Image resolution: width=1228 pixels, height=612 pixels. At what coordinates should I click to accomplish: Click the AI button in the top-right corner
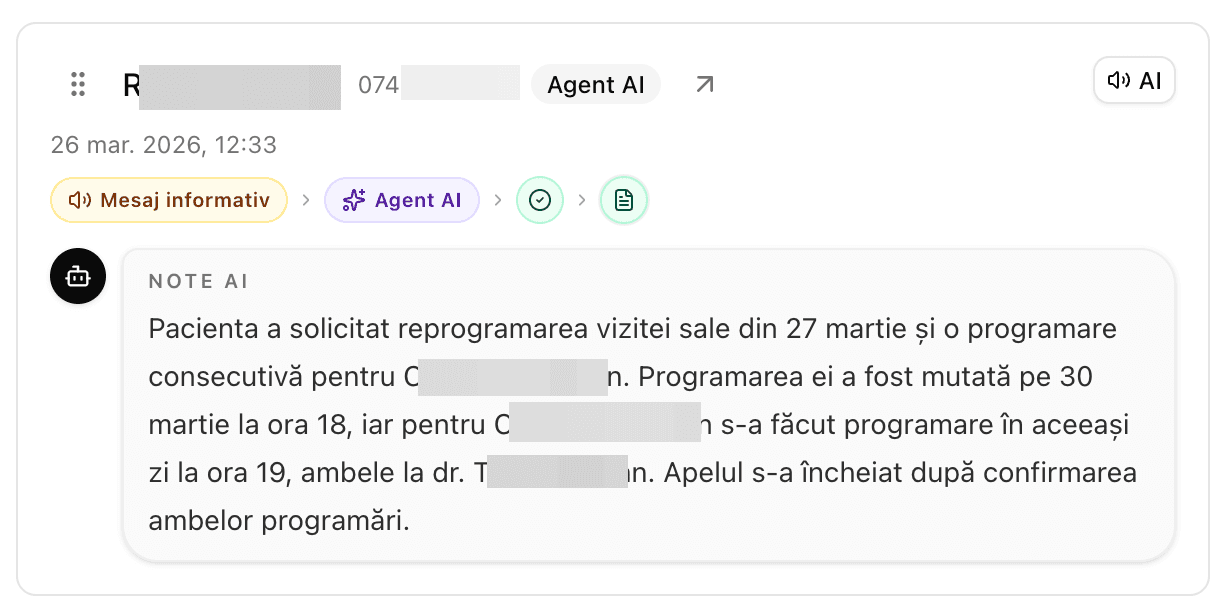(x=1134, y=80)
